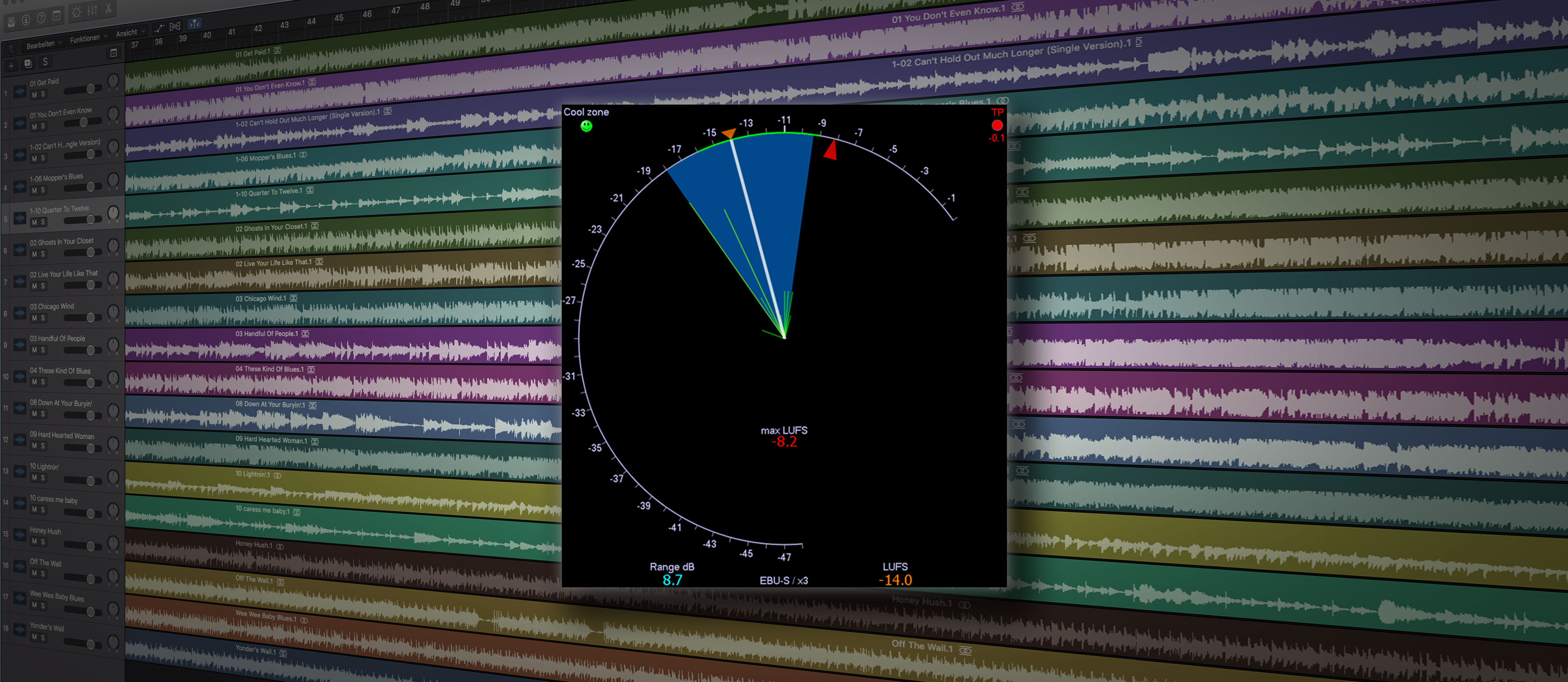Viewport: 1568px width, 682px height.
Task: Open the Funktionen dropdown menu
Action: click(88, 38)
